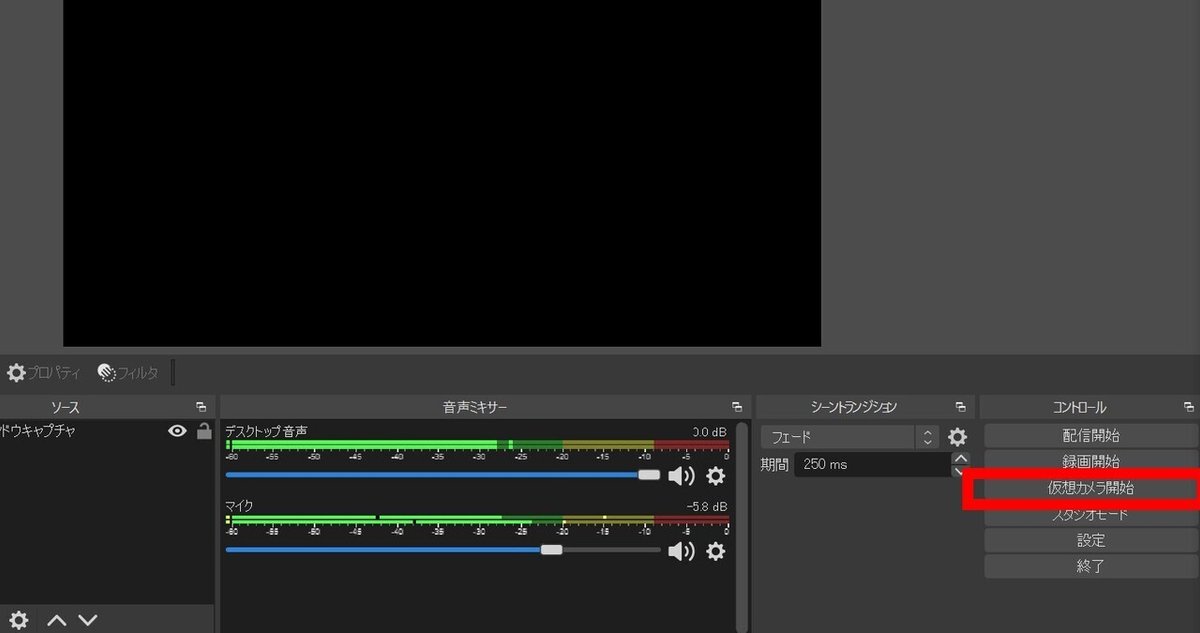Increase transition duration with up arrow
Image resolution: width=1200 pixels, height=633 pixels.
pos(961,458)
